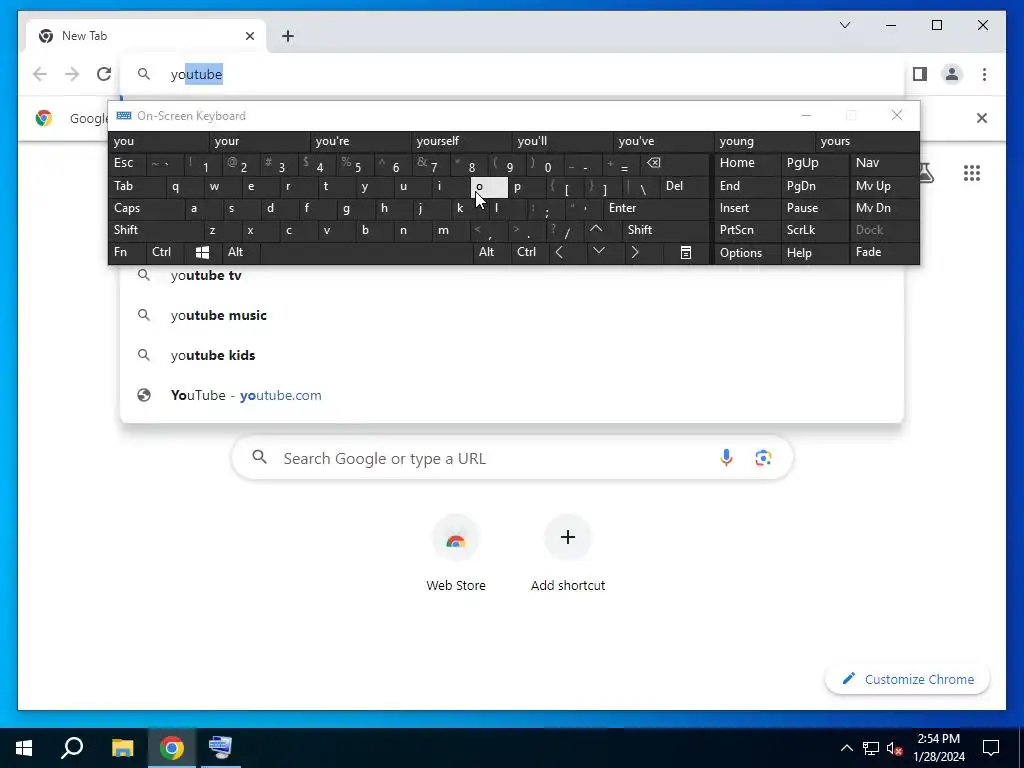This screenshot has height=768, width=1024.
Task: Open the clock showing 2:54 PM
Action: 938,748
